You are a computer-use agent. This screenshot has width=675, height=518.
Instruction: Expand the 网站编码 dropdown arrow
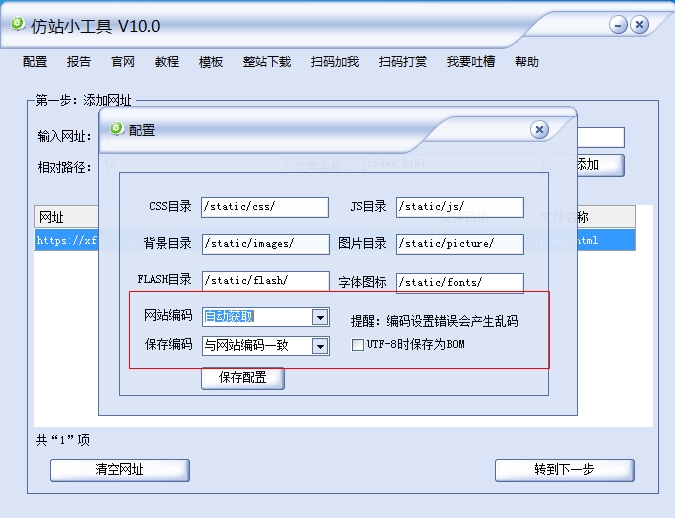320,318
